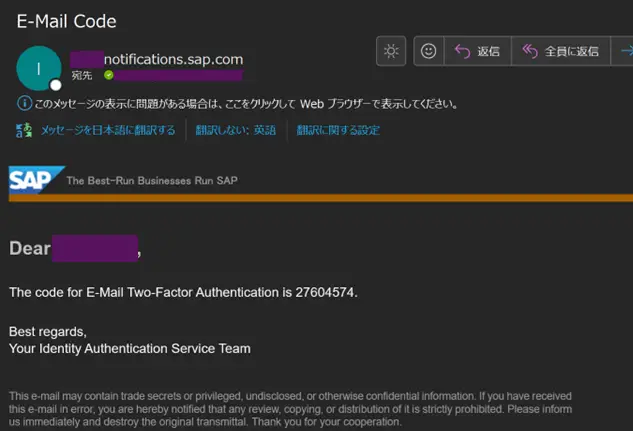
Task: Click the 'Best regards,' line
Action: tap(48, 332)
